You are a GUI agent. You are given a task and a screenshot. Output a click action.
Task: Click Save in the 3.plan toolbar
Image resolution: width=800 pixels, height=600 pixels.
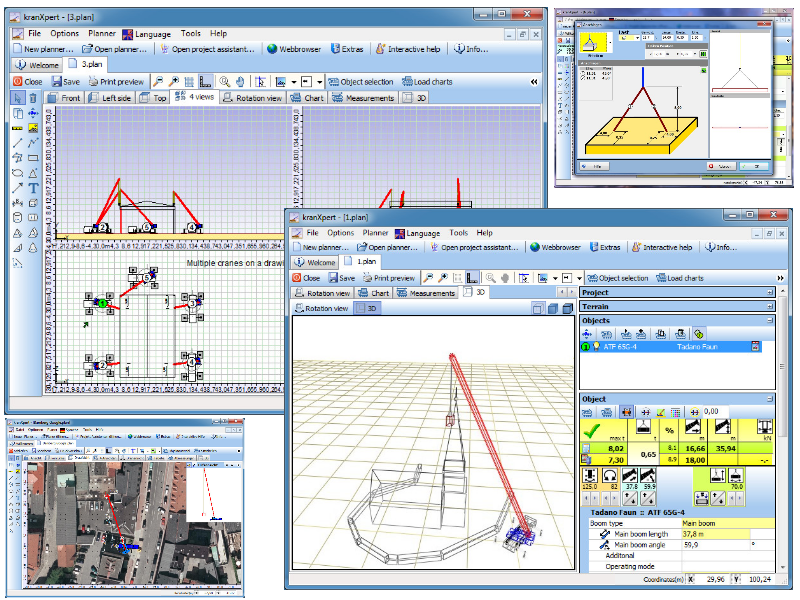click(x=66, y=81)
